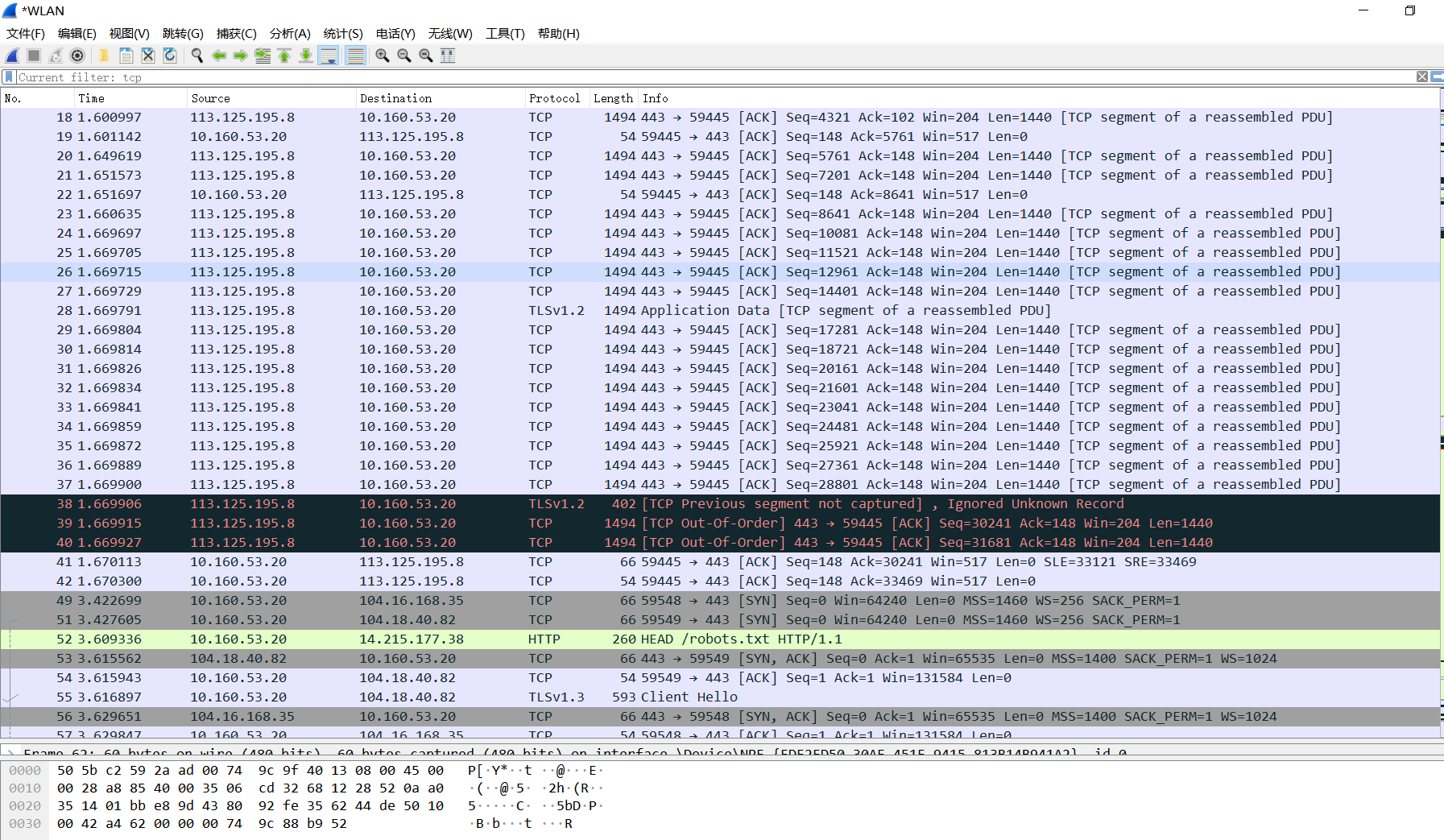Select packet 22 ACK Seq=148 Ack=8641
Image resolution: width=1444 pixels, height=840 pixels.
click(720, 195)
